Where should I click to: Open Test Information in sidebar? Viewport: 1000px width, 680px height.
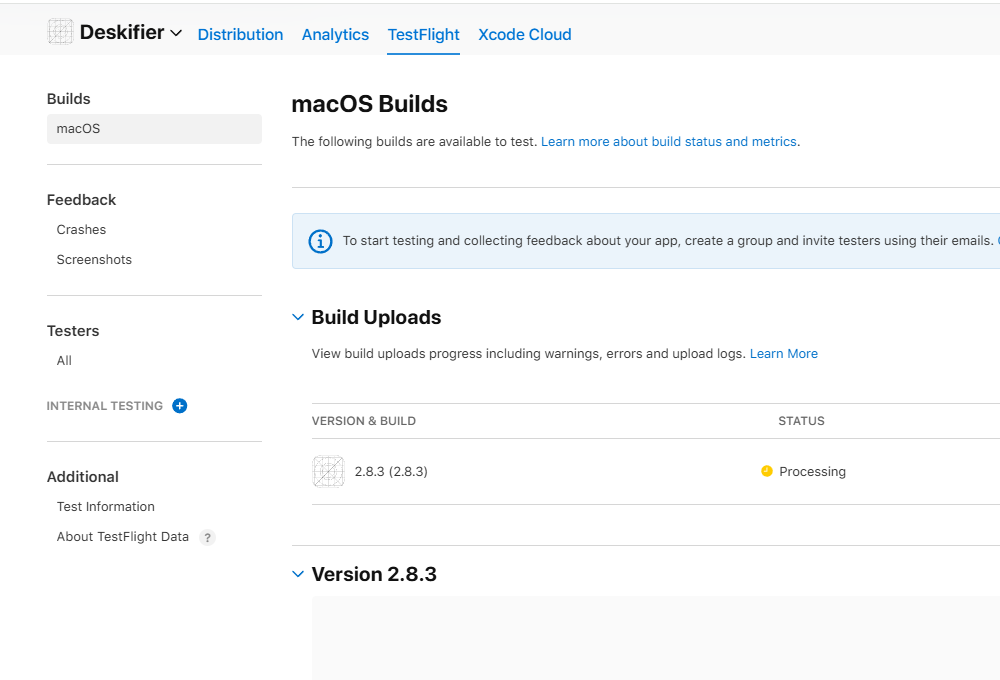click(x=106, y=506)
